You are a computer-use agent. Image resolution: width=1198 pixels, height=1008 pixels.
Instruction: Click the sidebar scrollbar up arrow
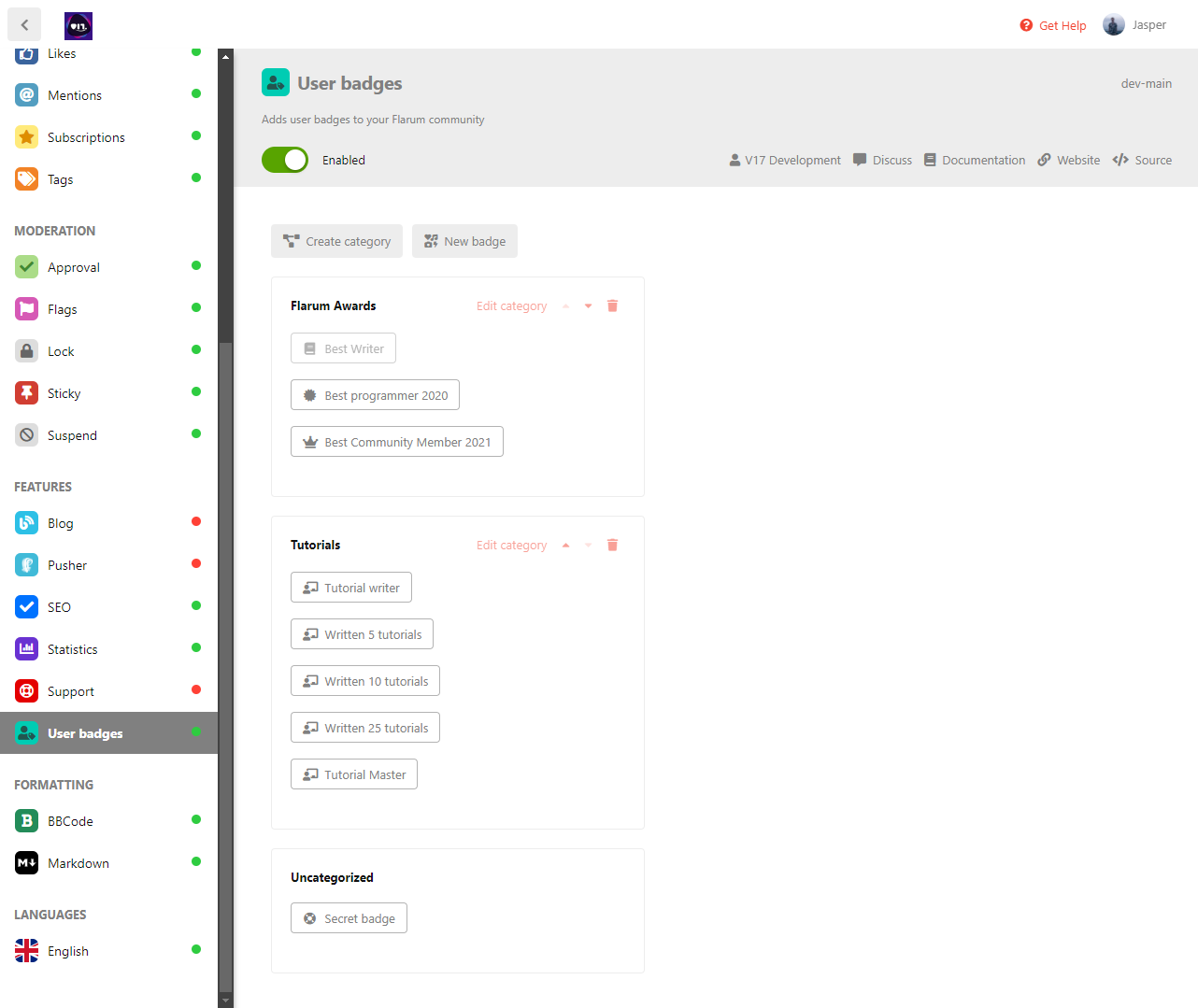[225, 56]
